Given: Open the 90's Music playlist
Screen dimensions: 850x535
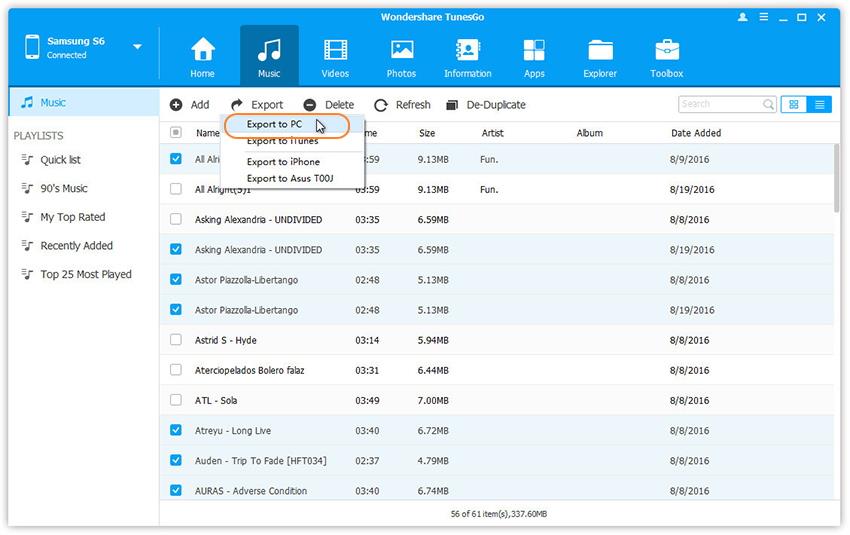Looking at the screenshot, I should pyautogui.click(x=64, y=188).
